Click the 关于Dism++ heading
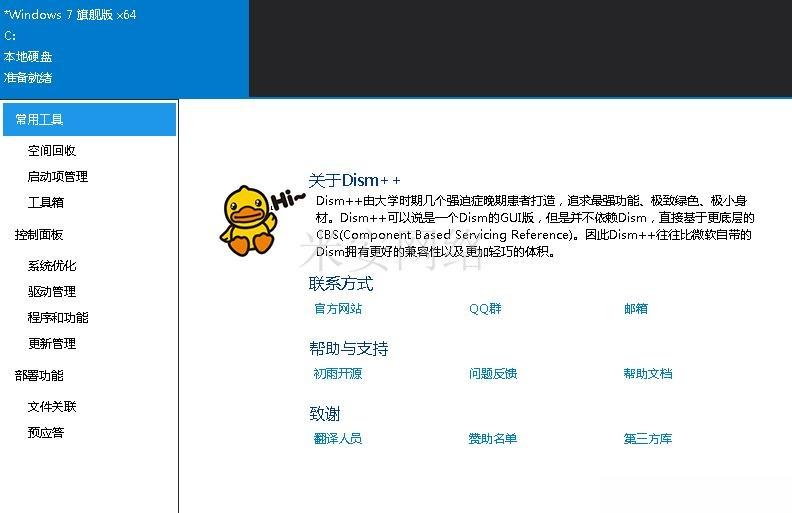 (355, 180)
